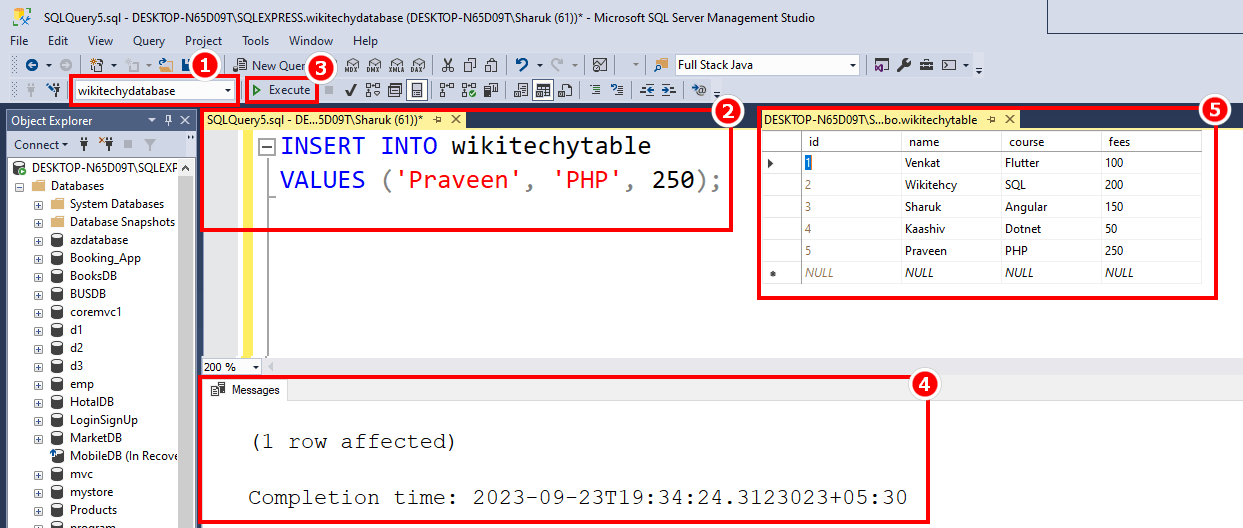
Task: Click the Decrease Indent icon
Action: (647, 90)
